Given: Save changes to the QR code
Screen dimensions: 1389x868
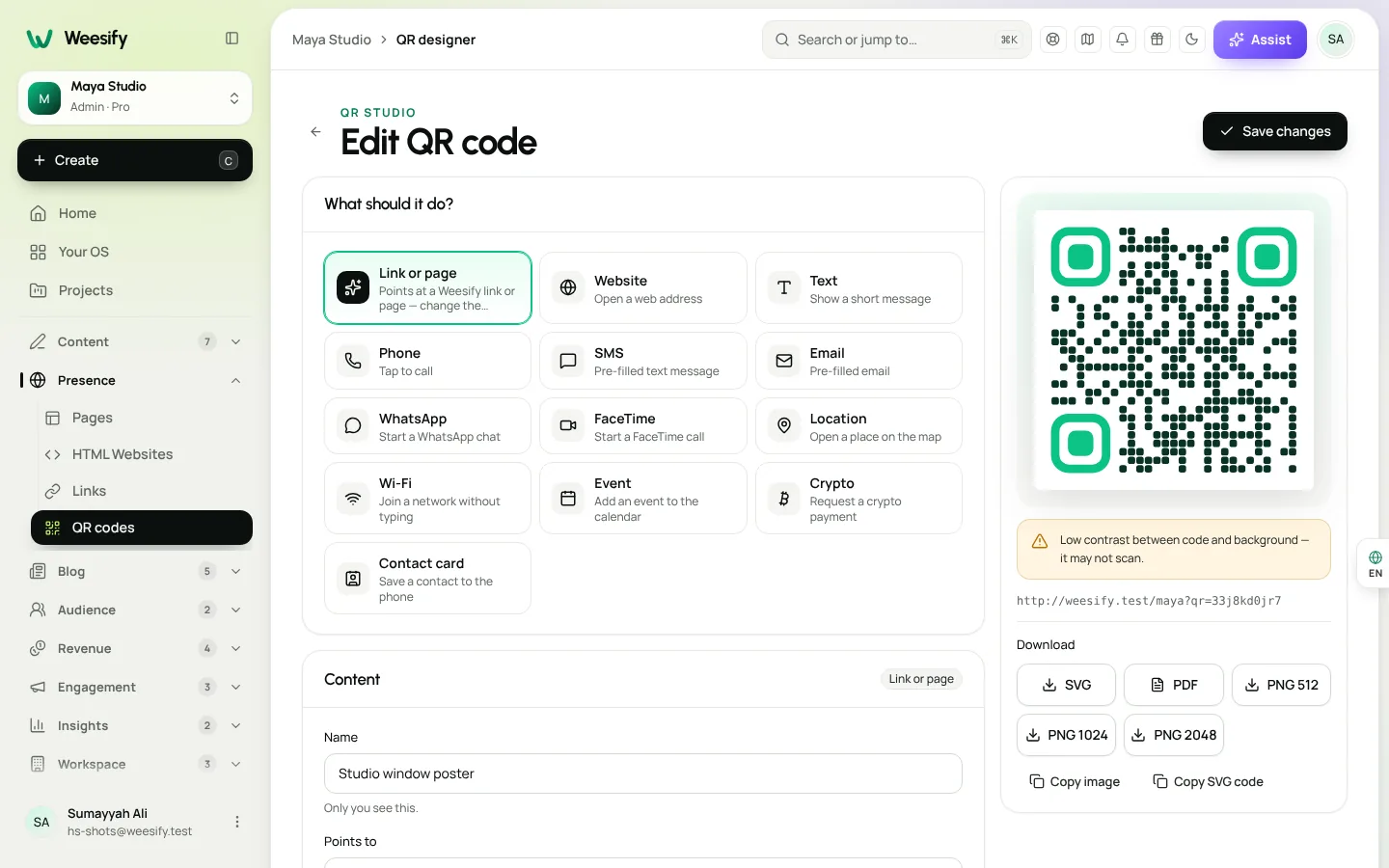Looking at the screenshot, I should point(1275,131).
